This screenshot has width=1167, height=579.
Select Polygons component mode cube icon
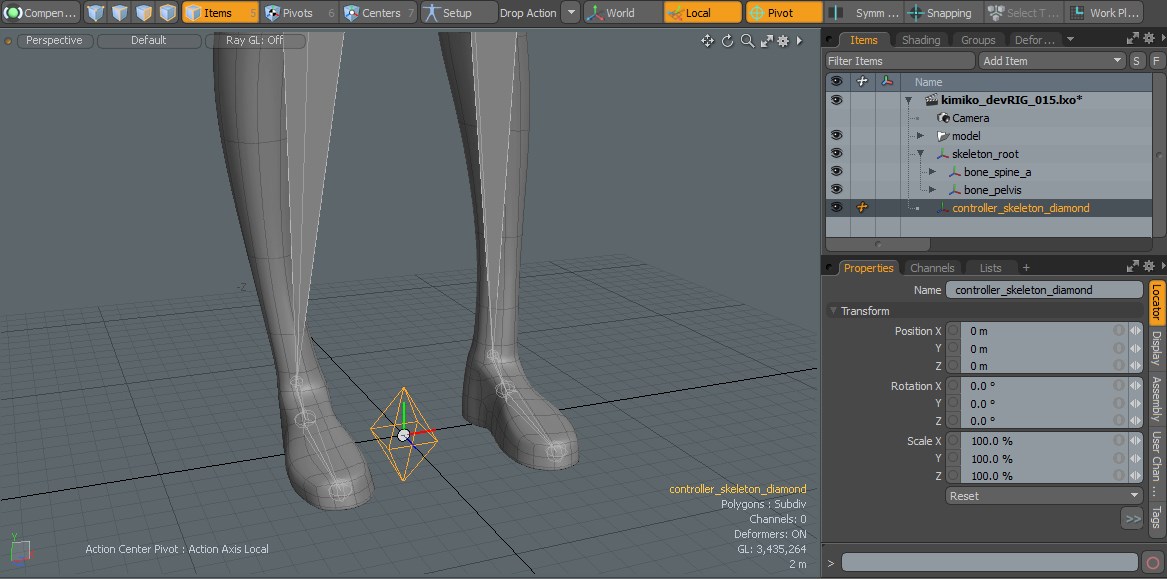[144, 13]
